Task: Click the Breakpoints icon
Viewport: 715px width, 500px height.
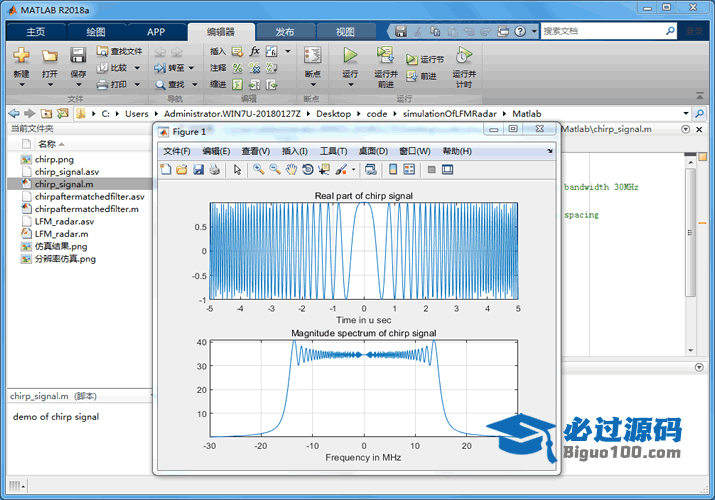Action: pyautogui.click(x=312, y=55)
